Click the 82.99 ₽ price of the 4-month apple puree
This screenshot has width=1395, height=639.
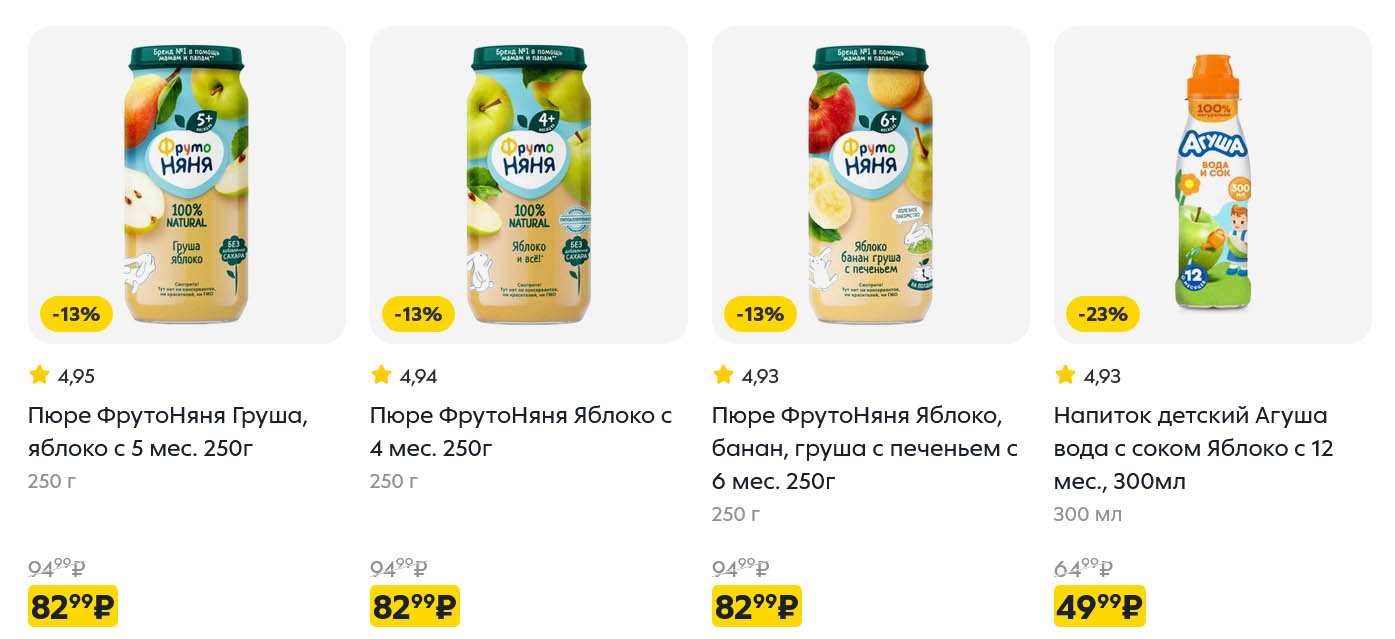click(415, 606)
